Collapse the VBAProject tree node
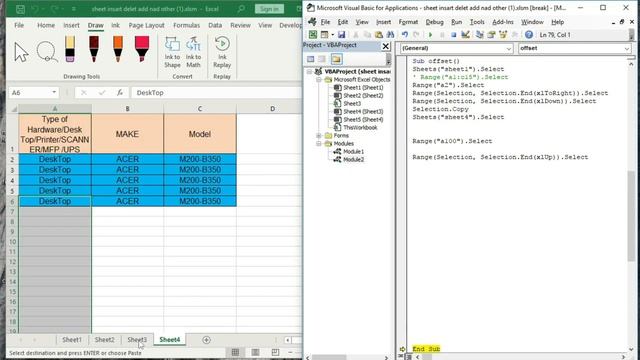The height and width of the screenshot is (360, 640). [x=309, y=71]
